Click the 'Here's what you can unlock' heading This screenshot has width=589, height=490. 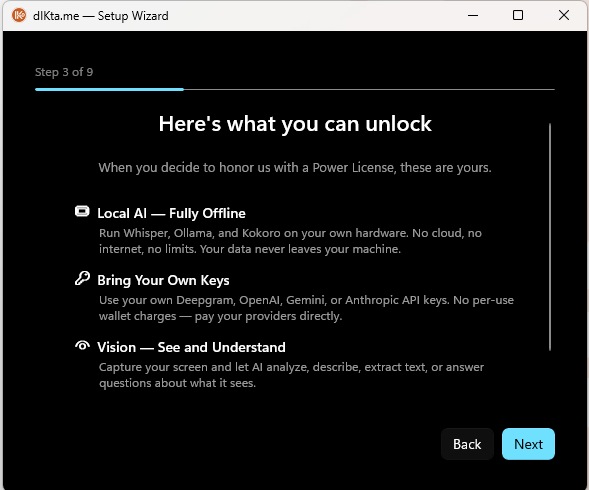295,124
